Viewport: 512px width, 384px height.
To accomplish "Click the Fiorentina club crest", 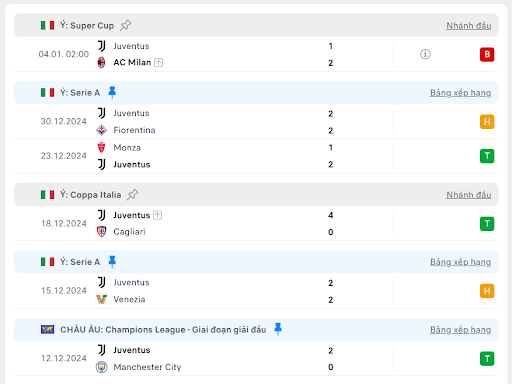I will point(101,130).
